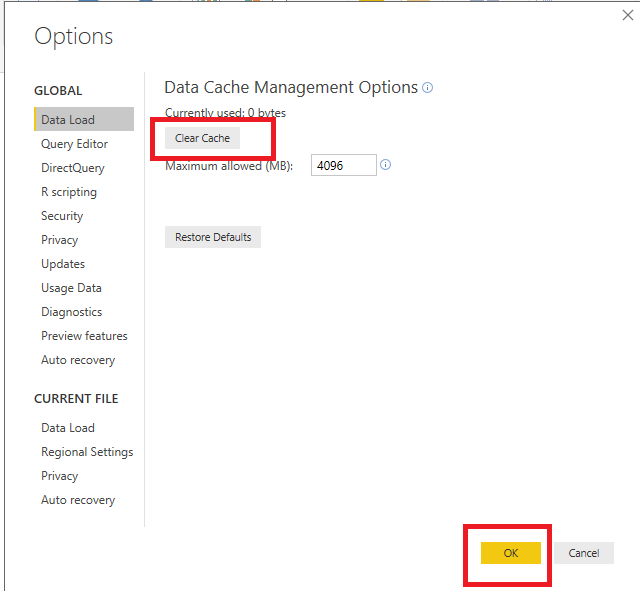Click info icon beside Data Cache Management Options
Image resolution: width=640 pixels, height=591 pixels.
[428, 88]
